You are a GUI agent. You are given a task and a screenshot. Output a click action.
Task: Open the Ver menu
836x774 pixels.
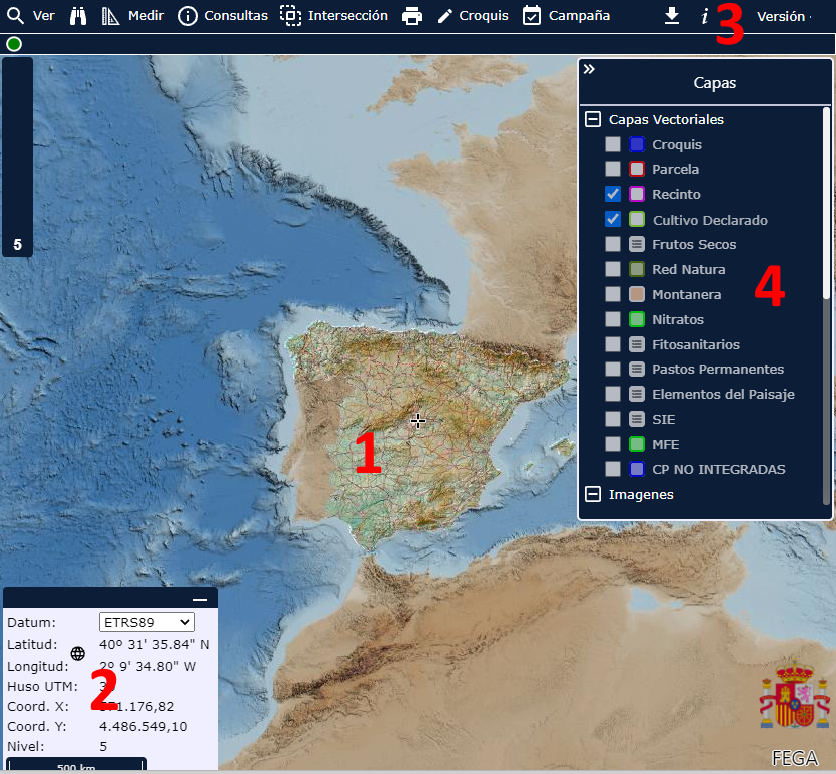pyautogui.click(x=31, y=16)
